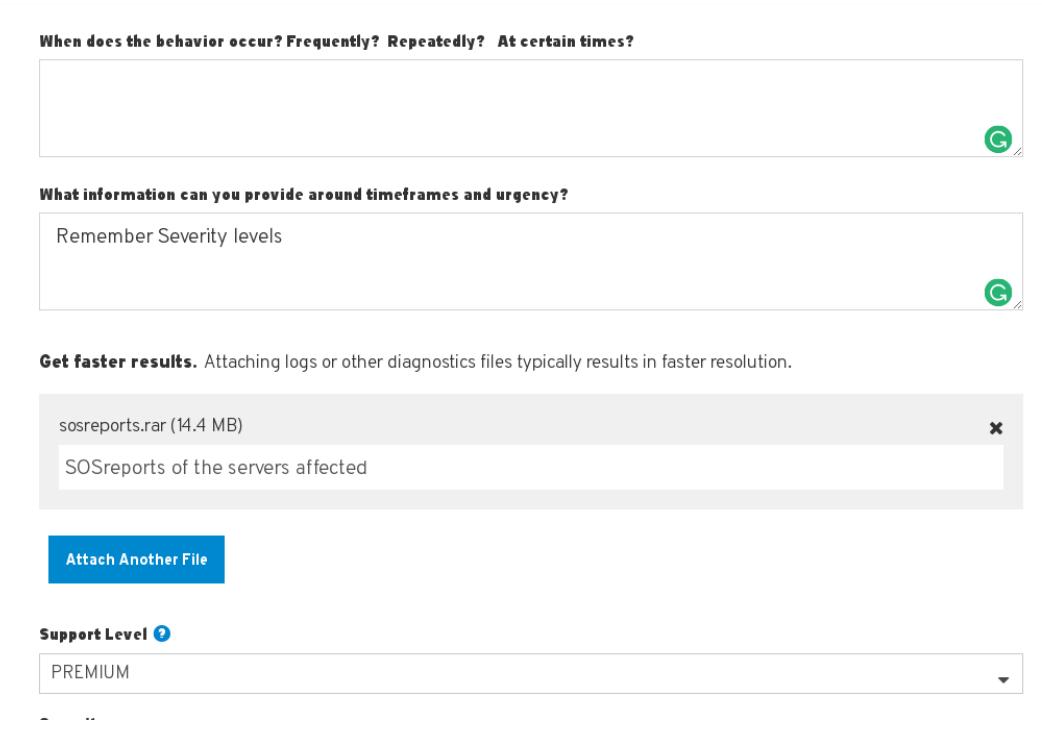This screenshot has width=1042, height=750.
Task: Click the 'Remember Severity levels' text
Action: [x=169, y=237]
